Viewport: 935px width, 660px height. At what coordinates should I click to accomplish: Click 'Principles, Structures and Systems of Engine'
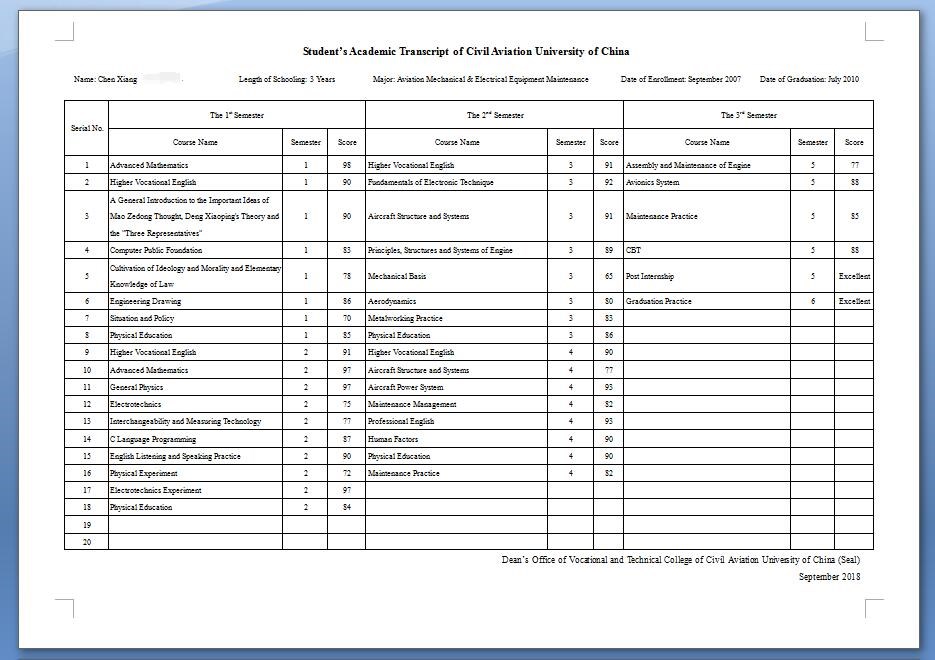[x=440, y=250]
